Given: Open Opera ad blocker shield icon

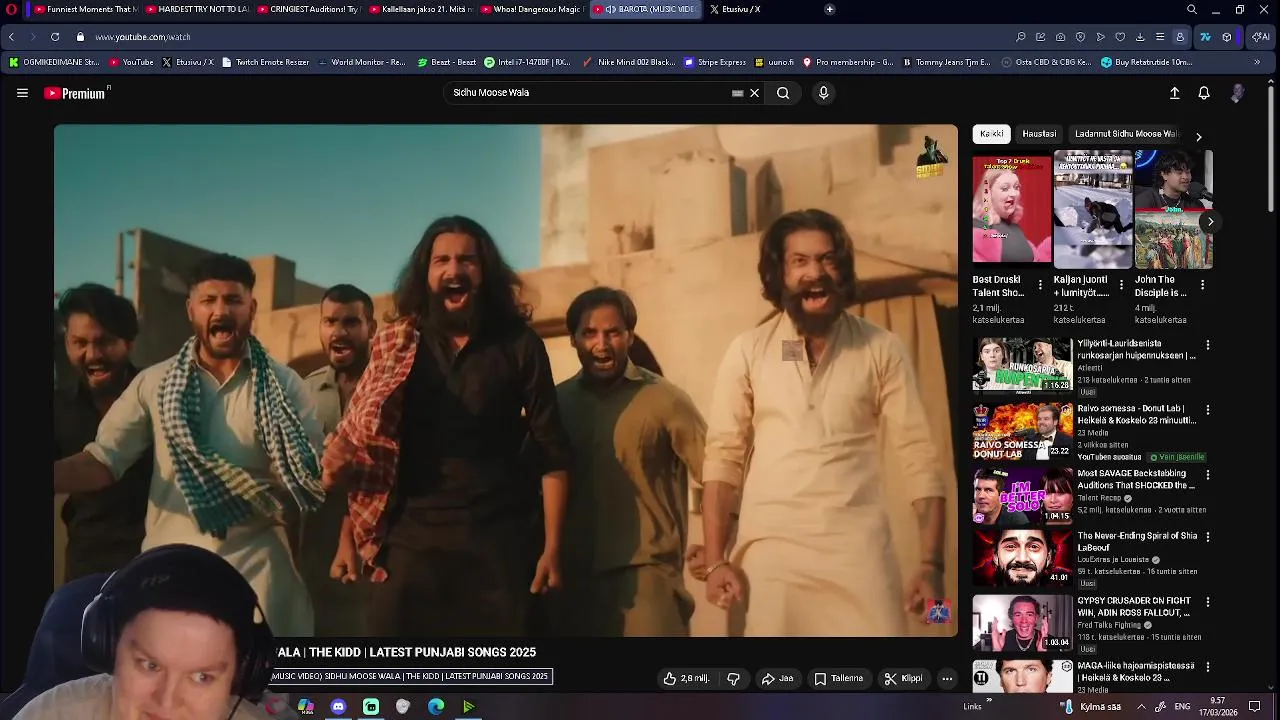Looking at the screenshot, I should (x=1080, y=37).
